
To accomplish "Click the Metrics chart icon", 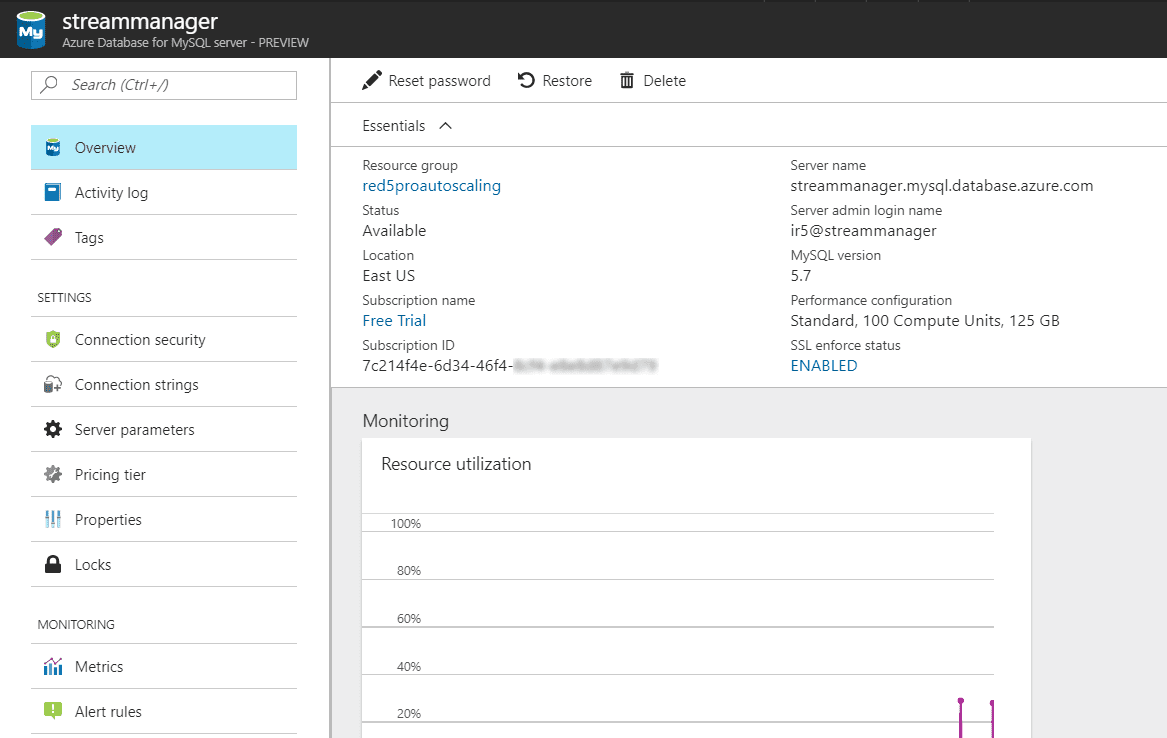I will pyautogui.click(x=53, y=667).
